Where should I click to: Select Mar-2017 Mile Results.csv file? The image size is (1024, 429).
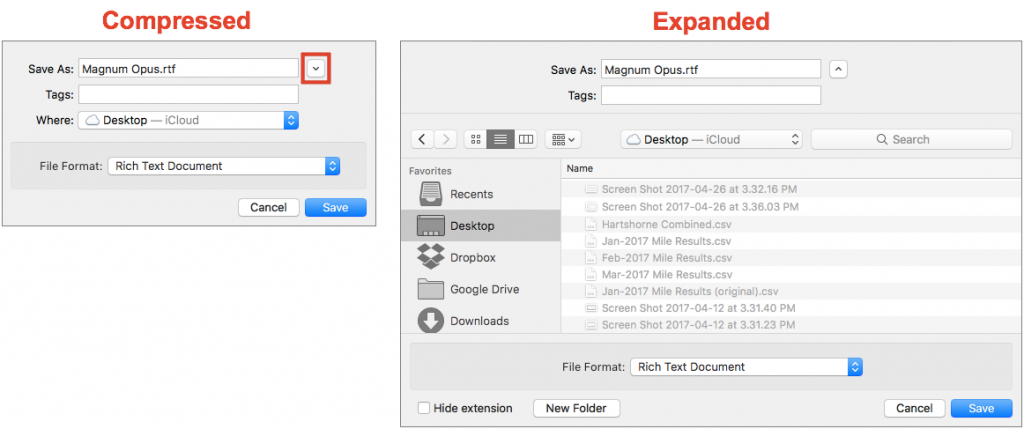[792, 274]
